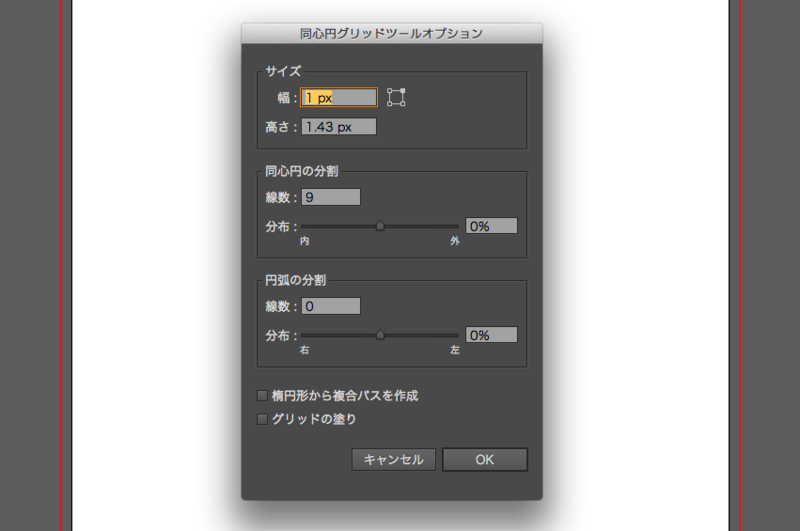
Task: Enable グリッドの塗り checkbox
Action: click(262, 419)
